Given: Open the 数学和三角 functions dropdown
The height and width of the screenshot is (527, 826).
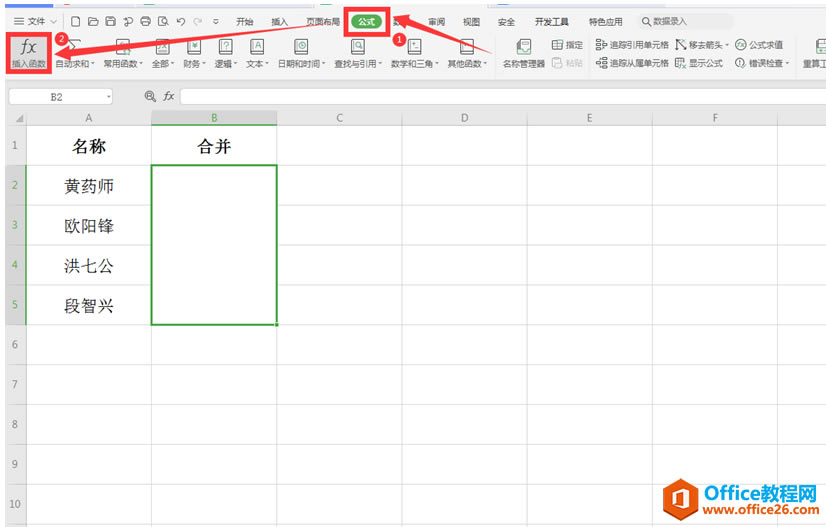Looking at the screenshot, I should point(415,54).
